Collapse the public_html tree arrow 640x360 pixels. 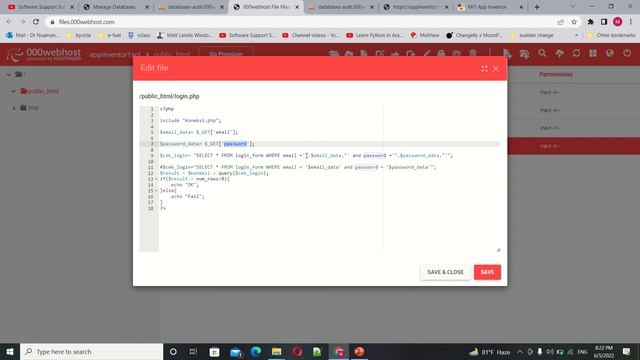click(x=14, y=91)
